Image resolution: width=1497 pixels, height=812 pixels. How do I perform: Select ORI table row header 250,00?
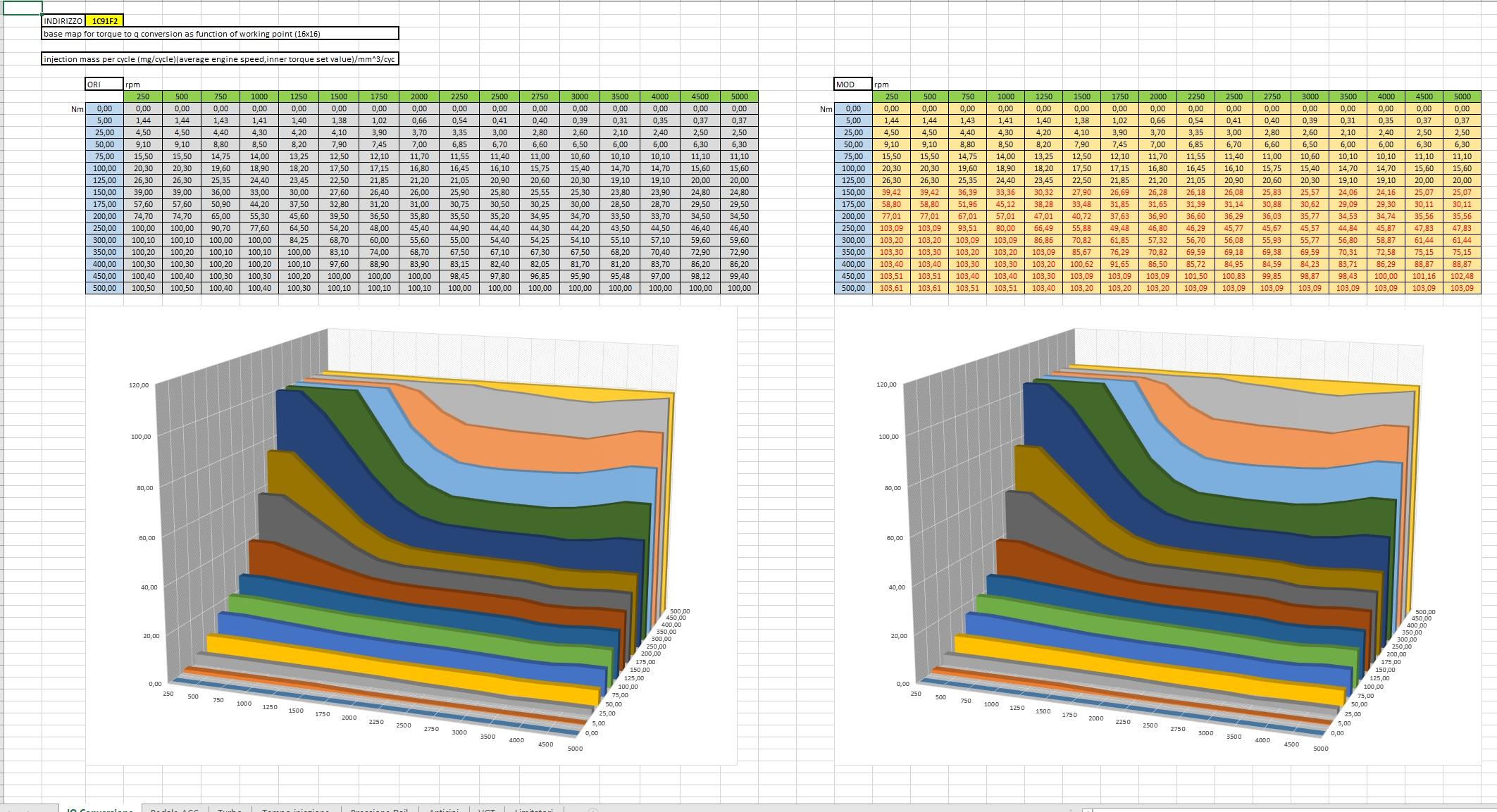click(x=104, y=228)
